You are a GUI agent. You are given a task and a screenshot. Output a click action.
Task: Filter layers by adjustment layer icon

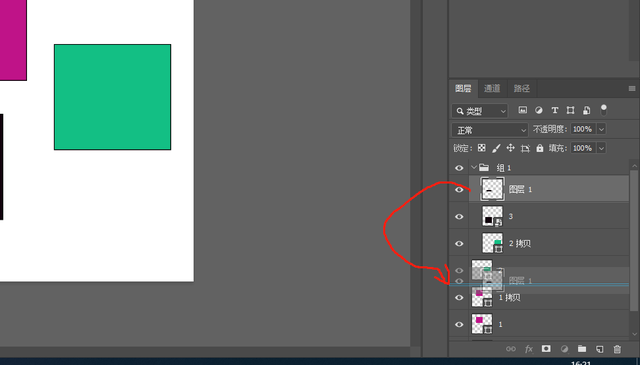(x=539, y=110)
